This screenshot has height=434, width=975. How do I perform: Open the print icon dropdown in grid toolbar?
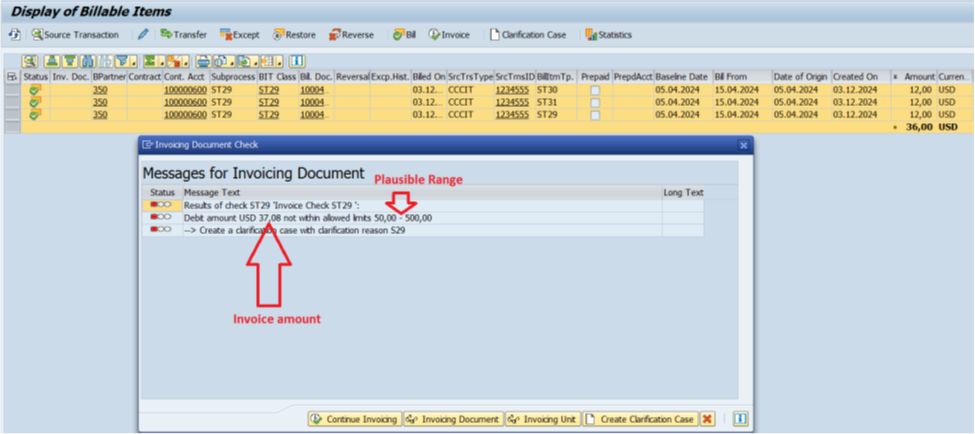[204, 61]
